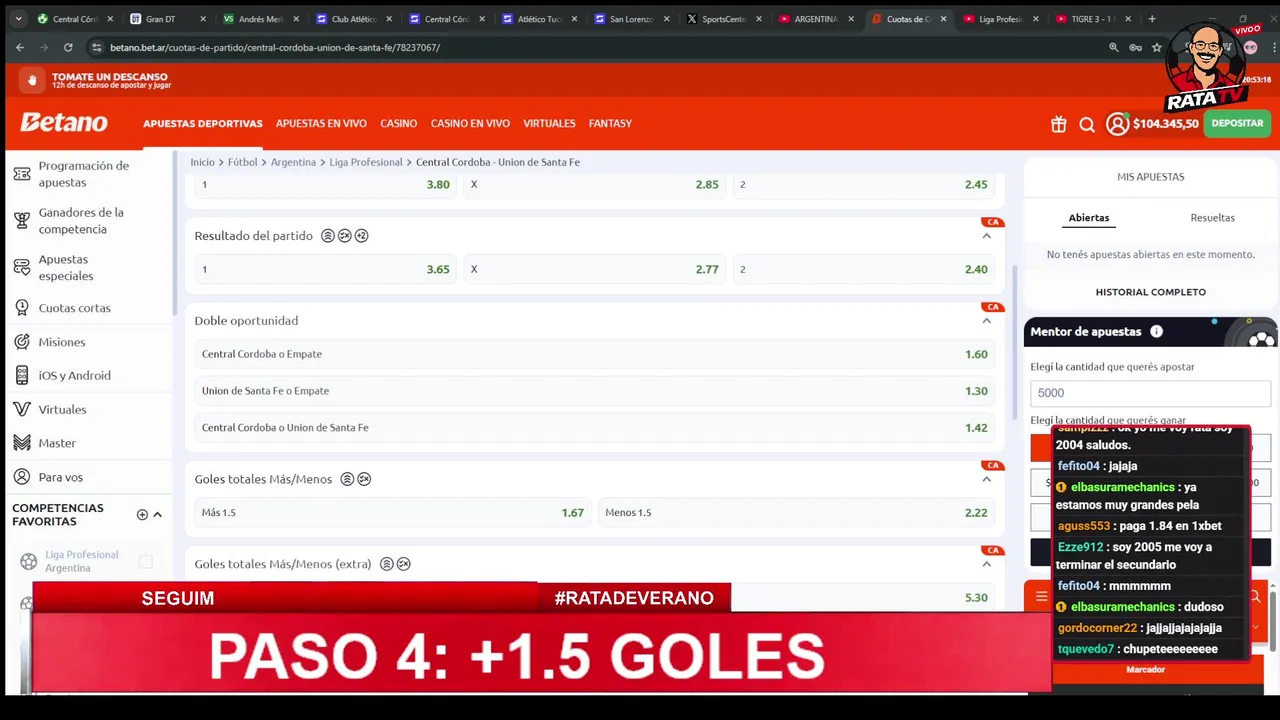This screenshot has height=720, width=1280.
Task: Open the user account icon
Action: pos(1117,124)
